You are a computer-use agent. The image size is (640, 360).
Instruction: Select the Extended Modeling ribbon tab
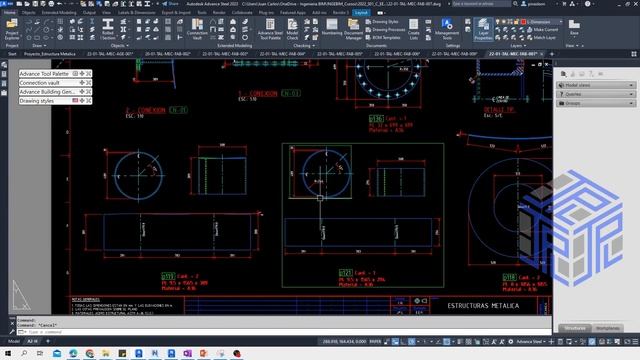point(59,13)
